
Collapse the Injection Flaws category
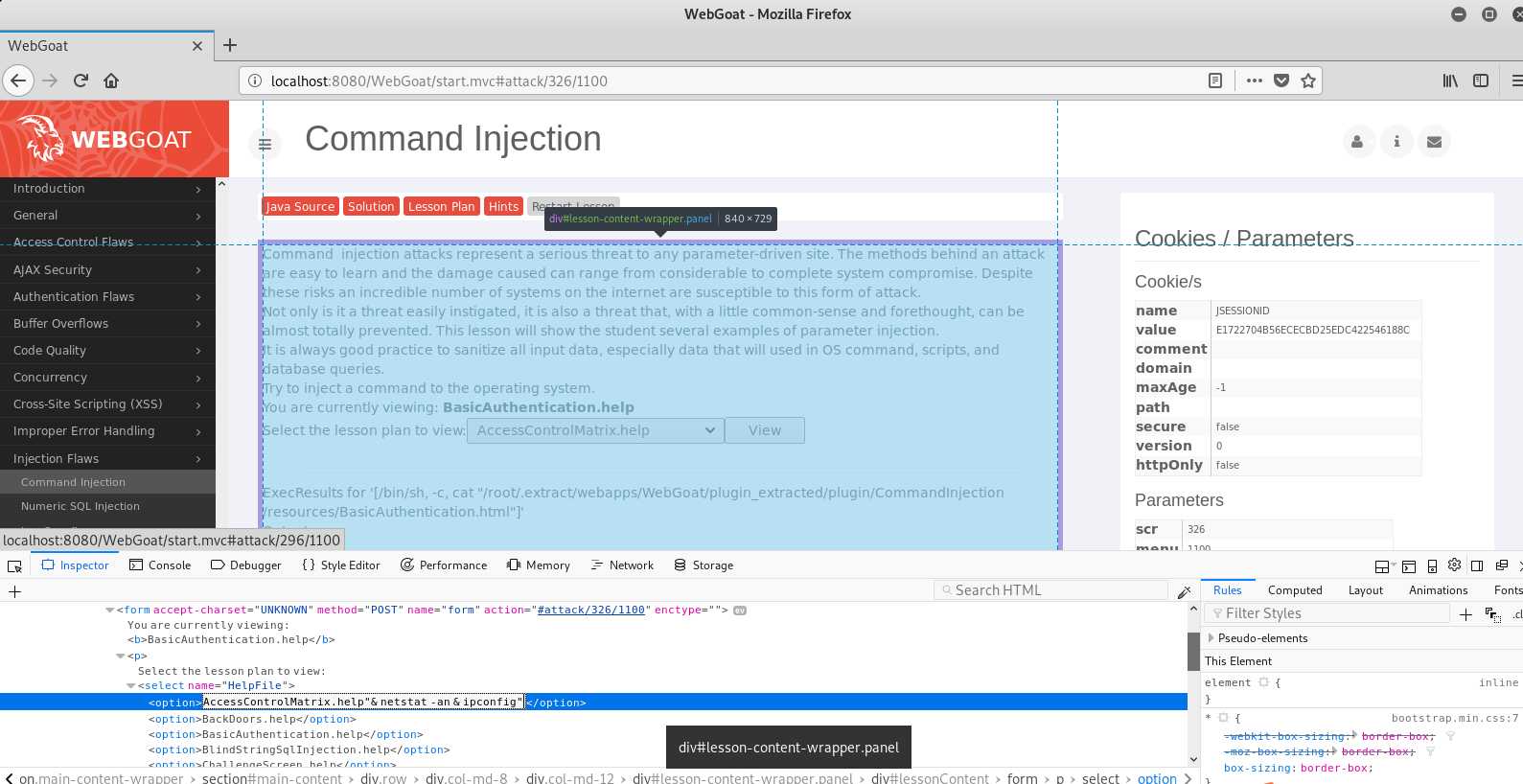tap(107, 459)
